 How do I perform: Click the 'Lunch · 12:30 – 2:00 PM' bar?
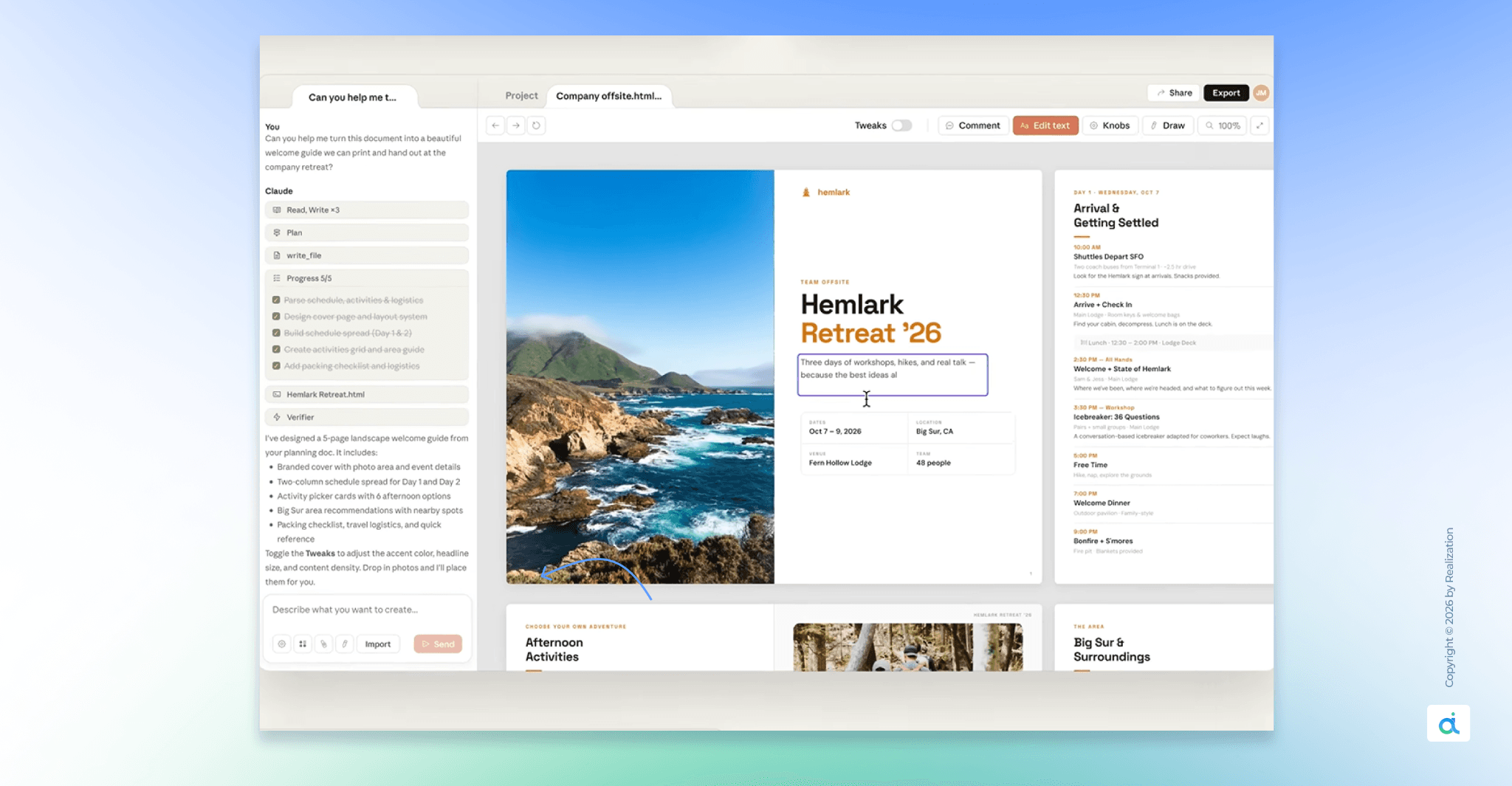[x=1172, y=343]
